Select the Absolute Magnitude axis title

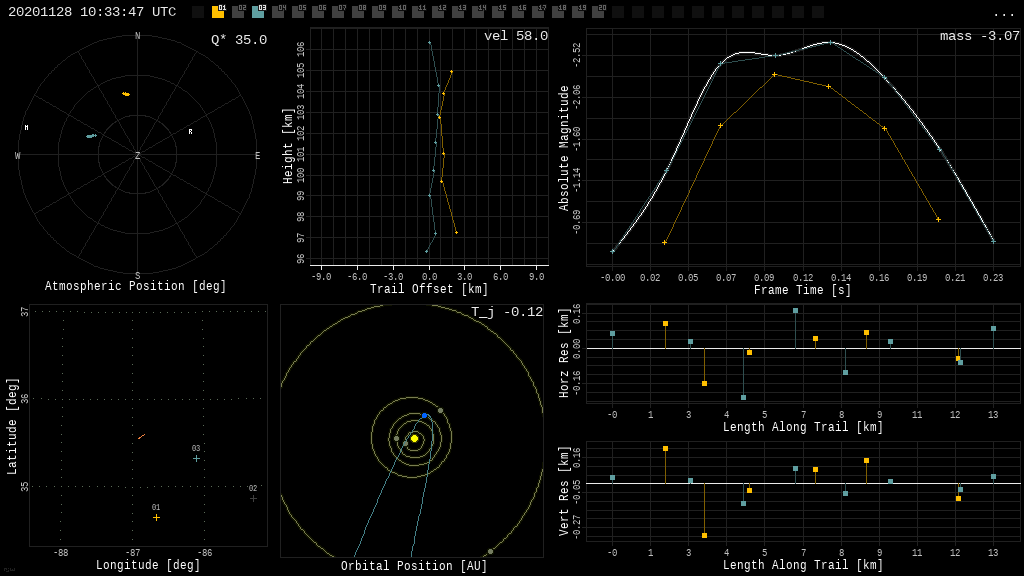point(564,148)
